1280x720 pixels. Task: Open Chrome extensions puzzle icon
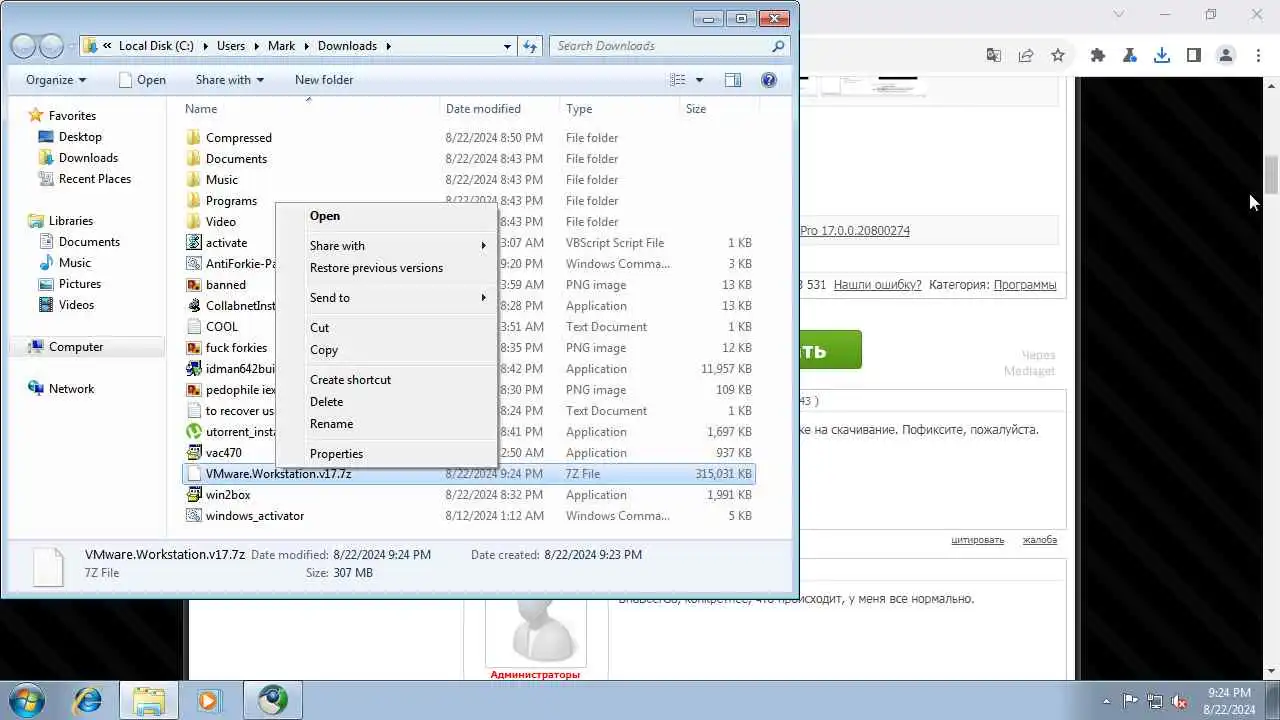[x=1098, y=56]
